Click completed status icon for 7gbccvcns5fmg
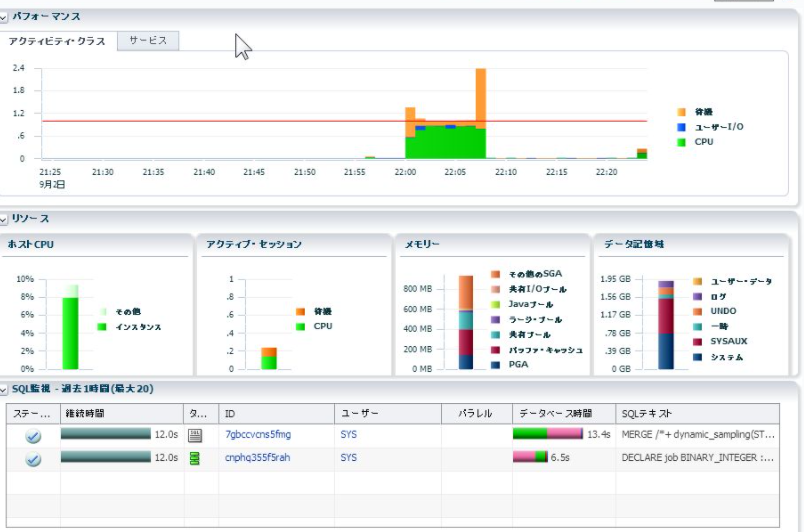This screenshot has width=804, height=532. [33, 436]
